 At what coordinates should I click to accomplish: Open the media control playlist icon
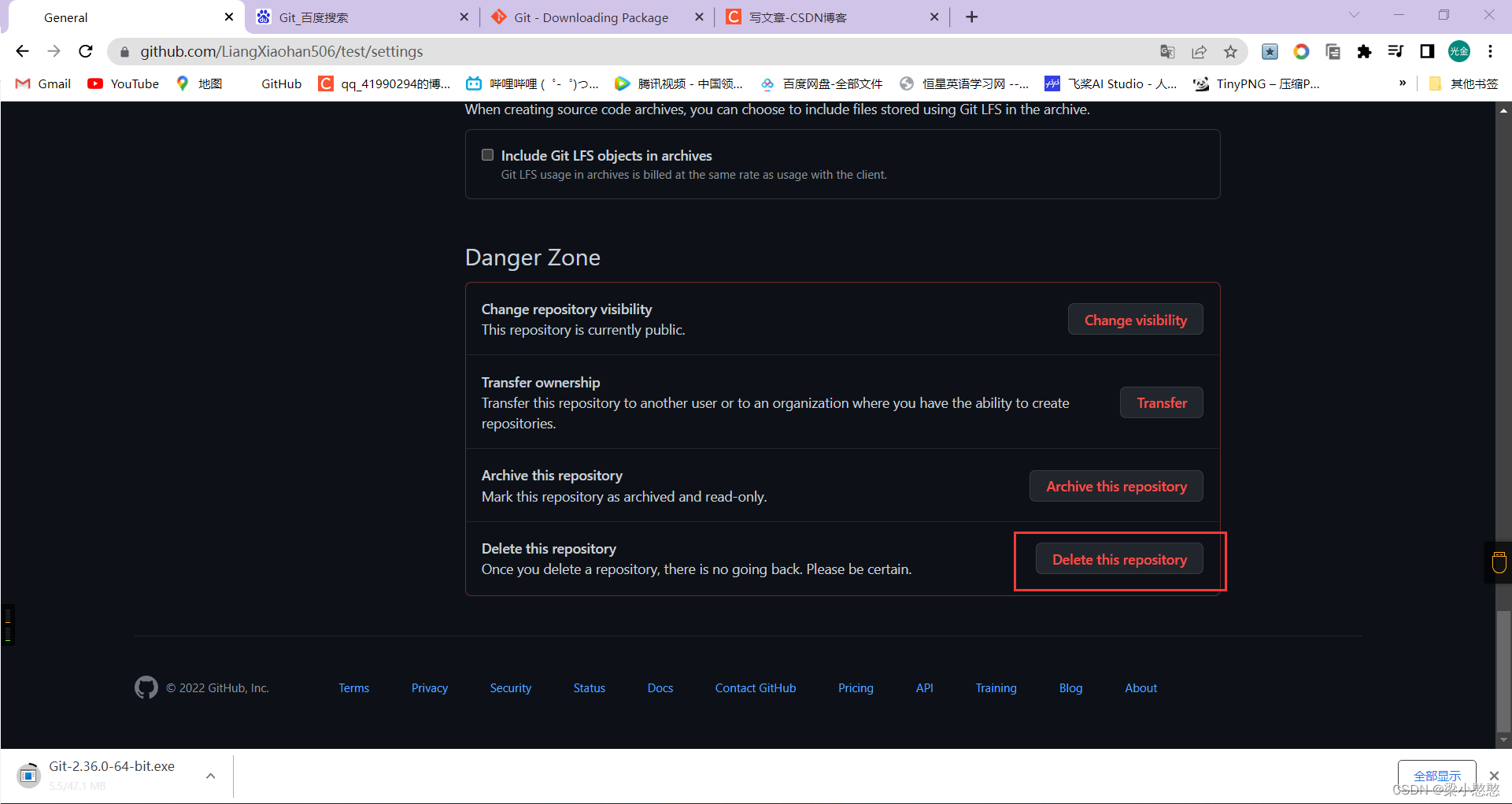[x=1396, y=52]
